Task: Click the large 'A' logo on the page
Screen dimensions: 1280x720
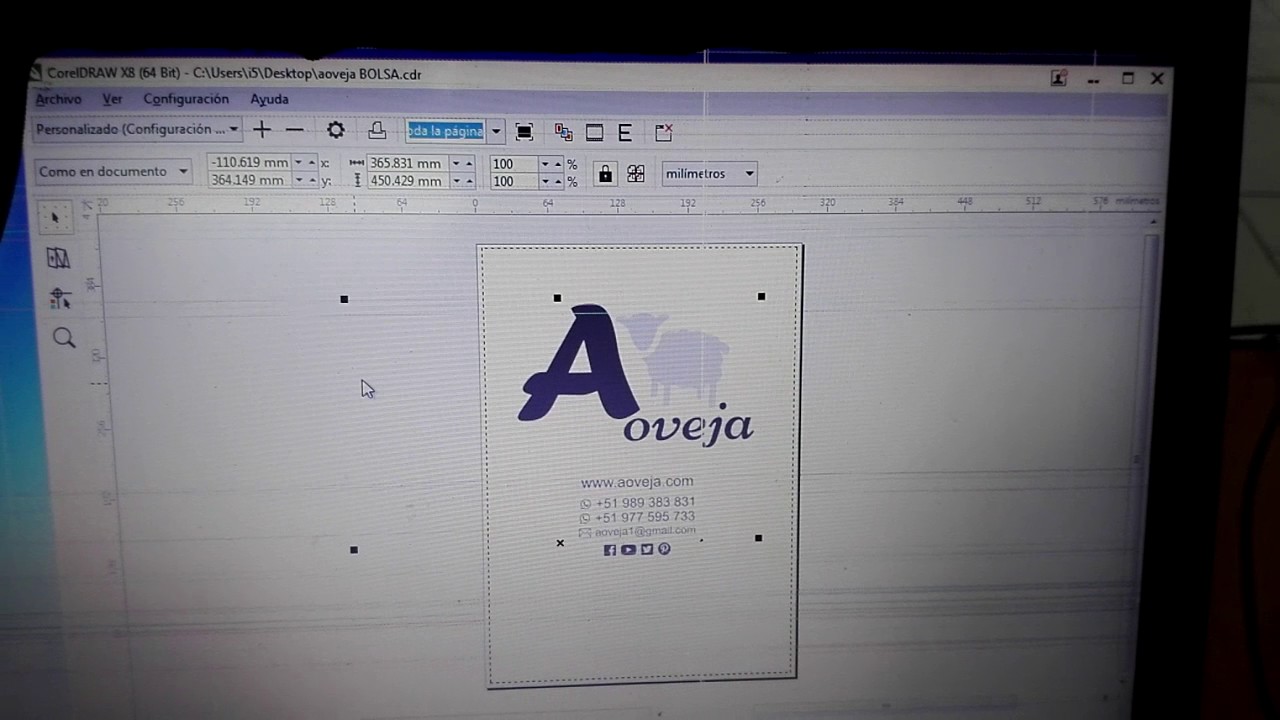Action: click(x=580, y=362)
